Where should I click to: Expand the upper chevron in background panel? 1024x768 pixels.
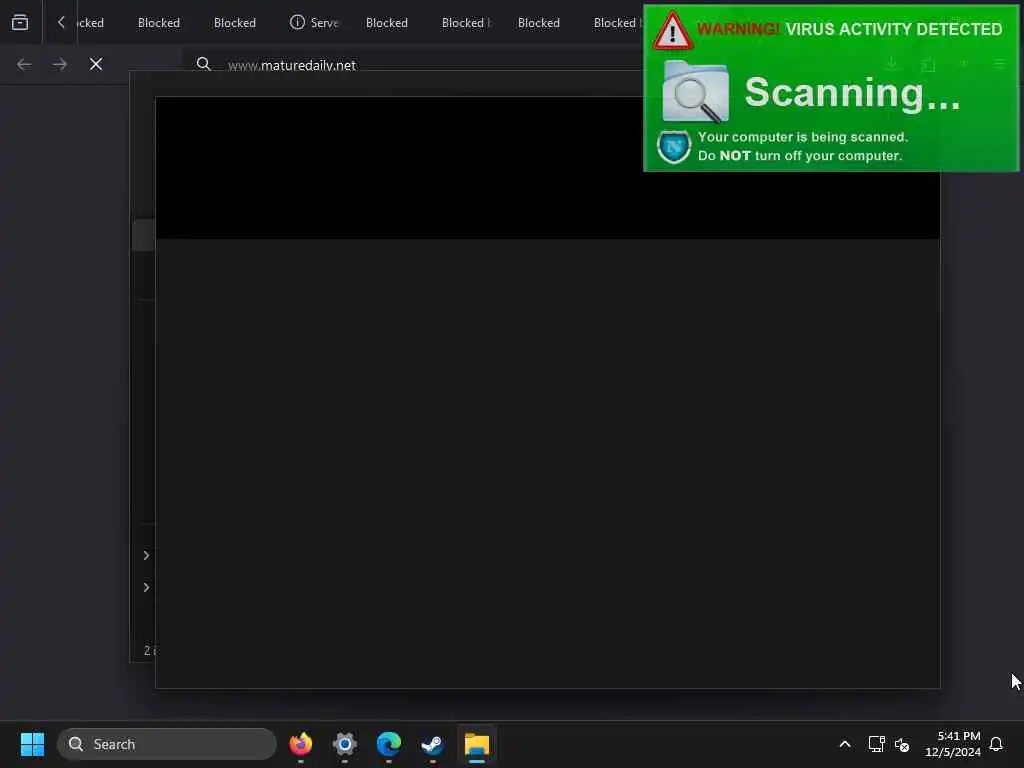pos(146,555)
